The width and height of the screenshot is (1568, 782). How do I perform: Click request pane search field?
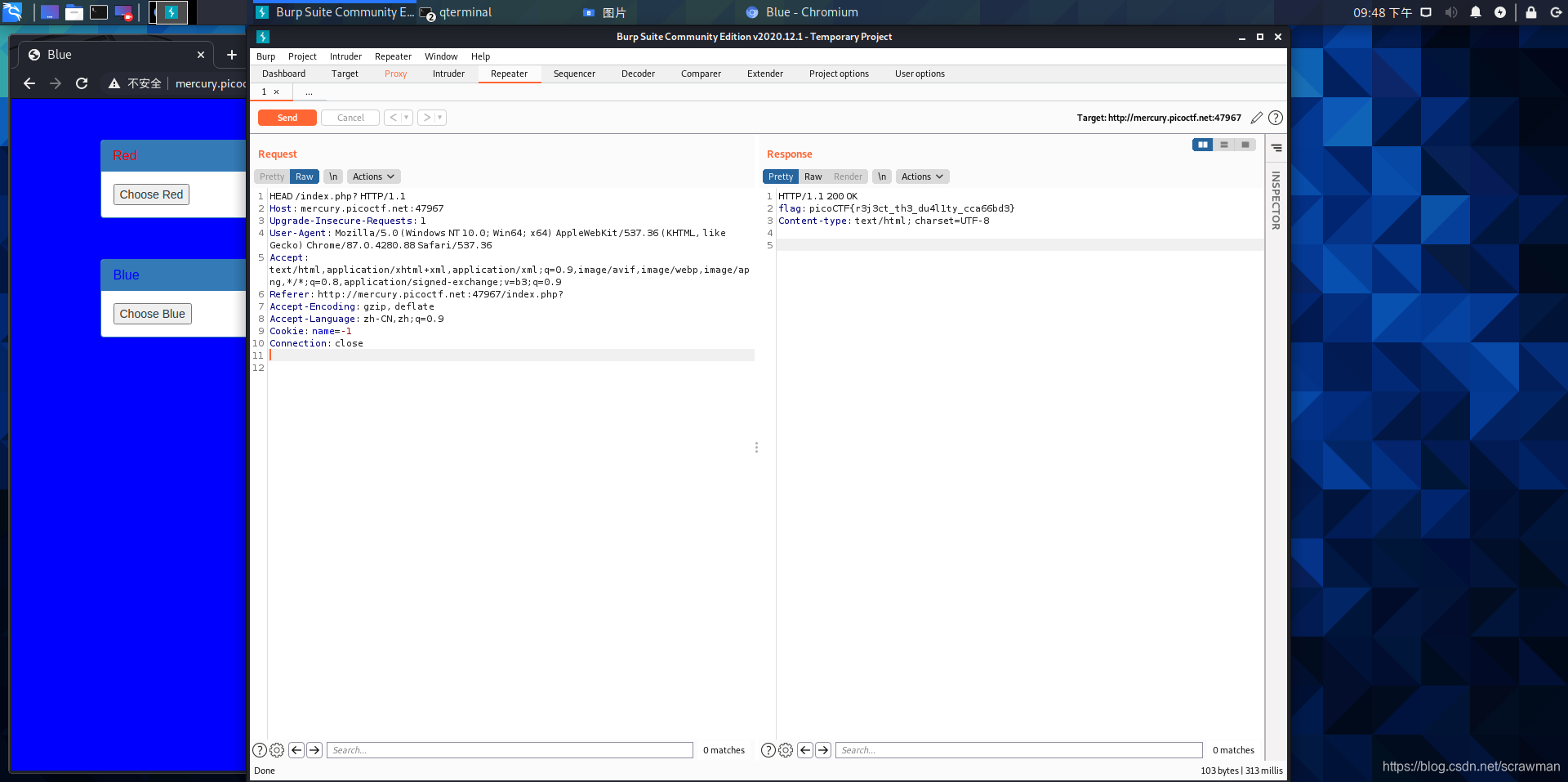pyautogui.click(x=510, y=750)
